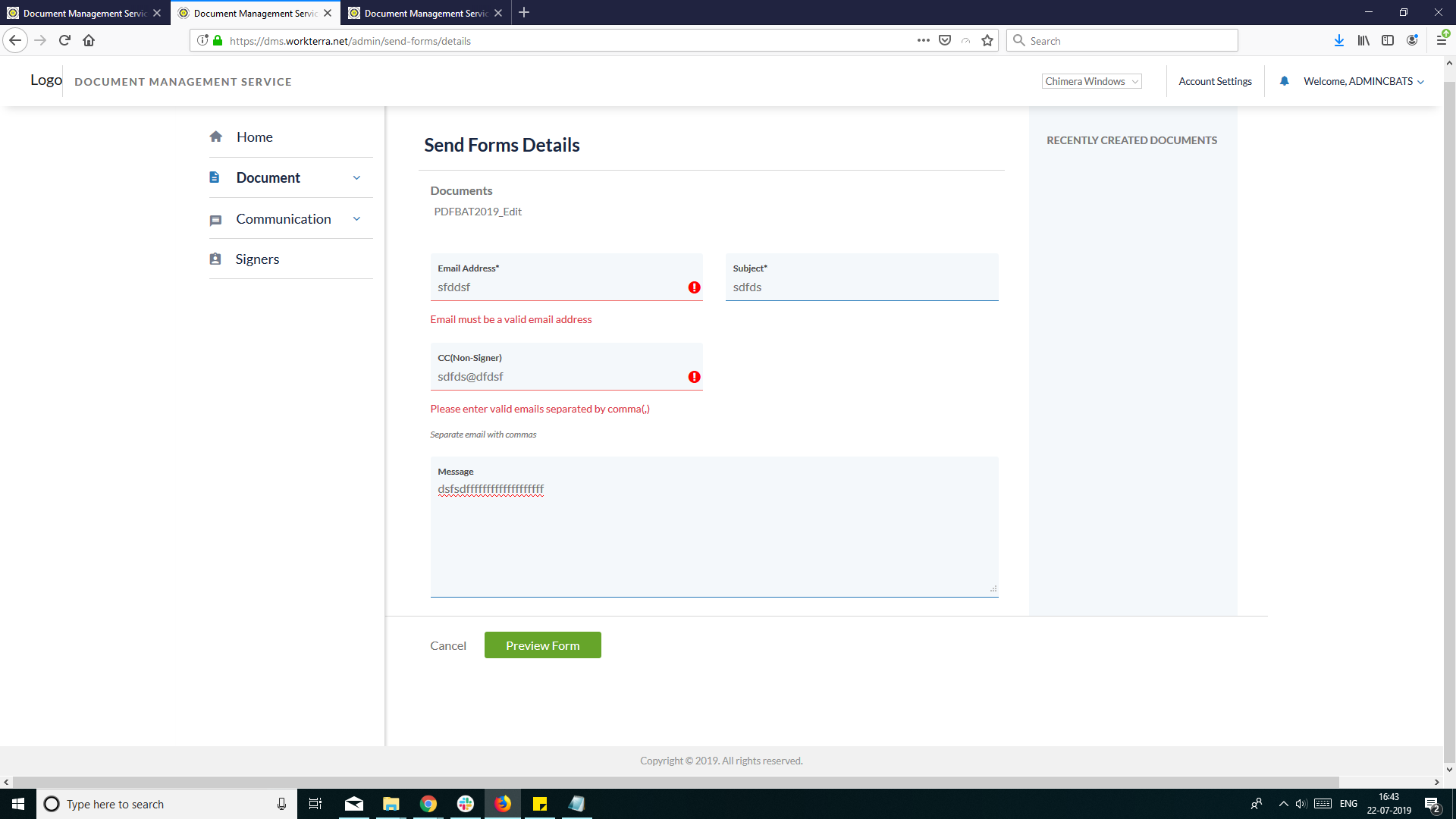
Task: Click the Cancel link
Action: [448, 645]
